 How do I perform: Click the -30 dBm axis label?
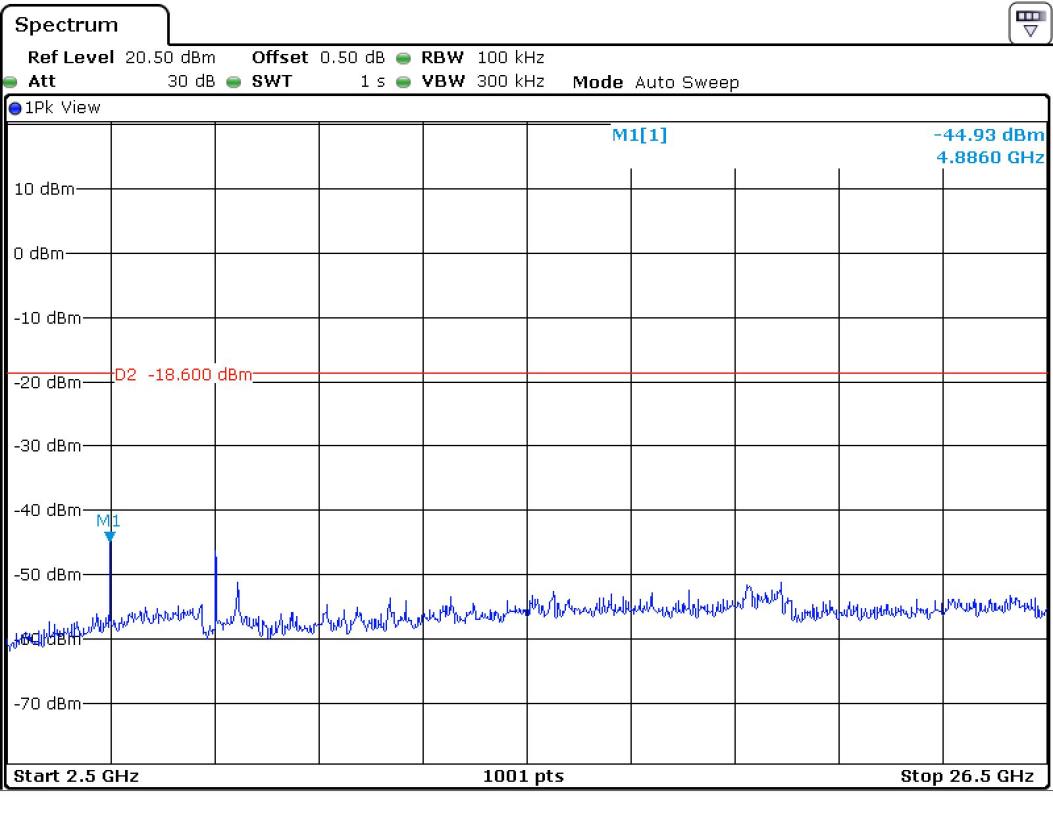coord(47,446)
